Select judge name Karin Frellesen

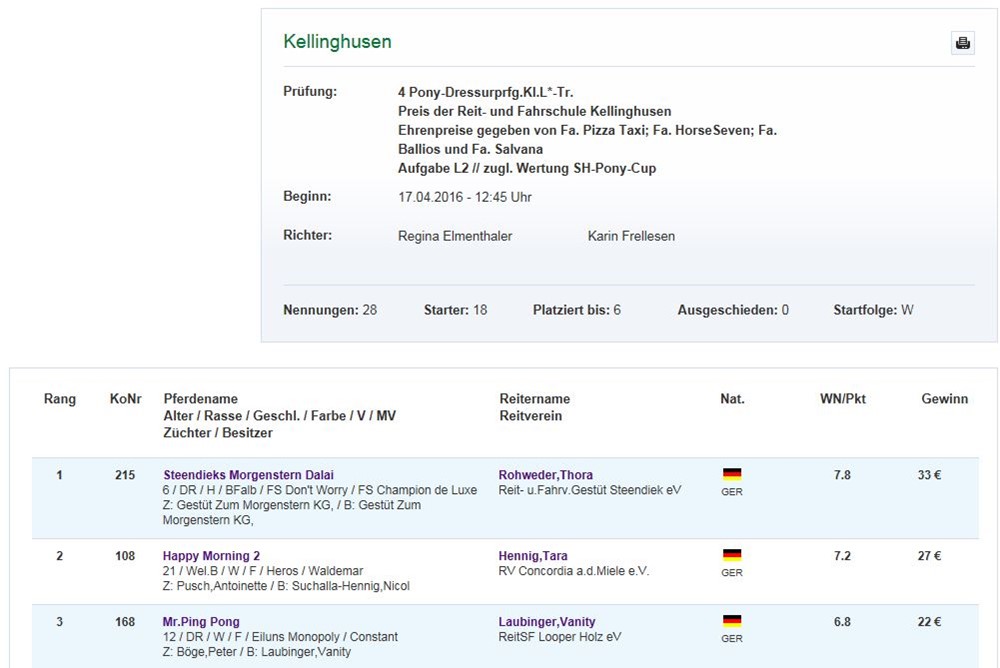pyautogui.click(x=631, y=236)
